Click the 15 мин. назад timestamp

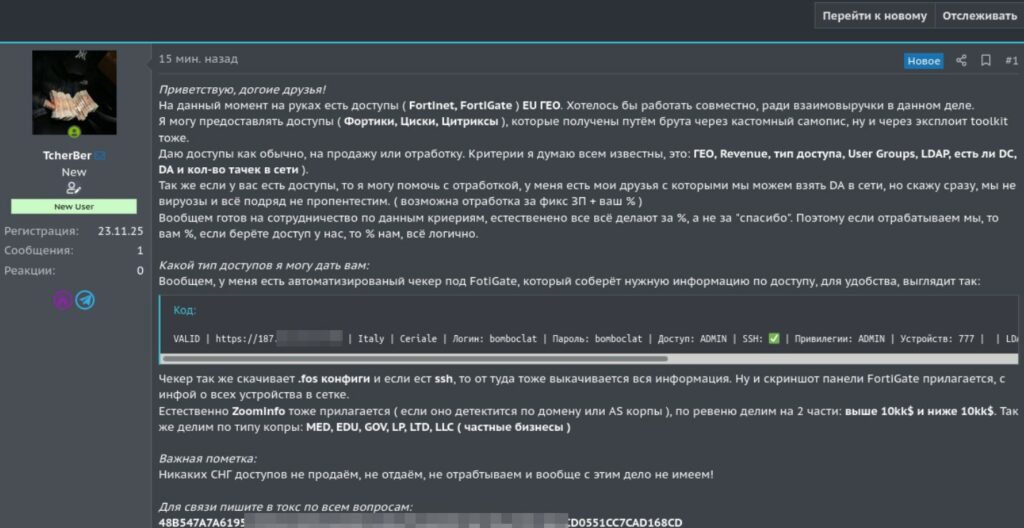pos(198,60)
